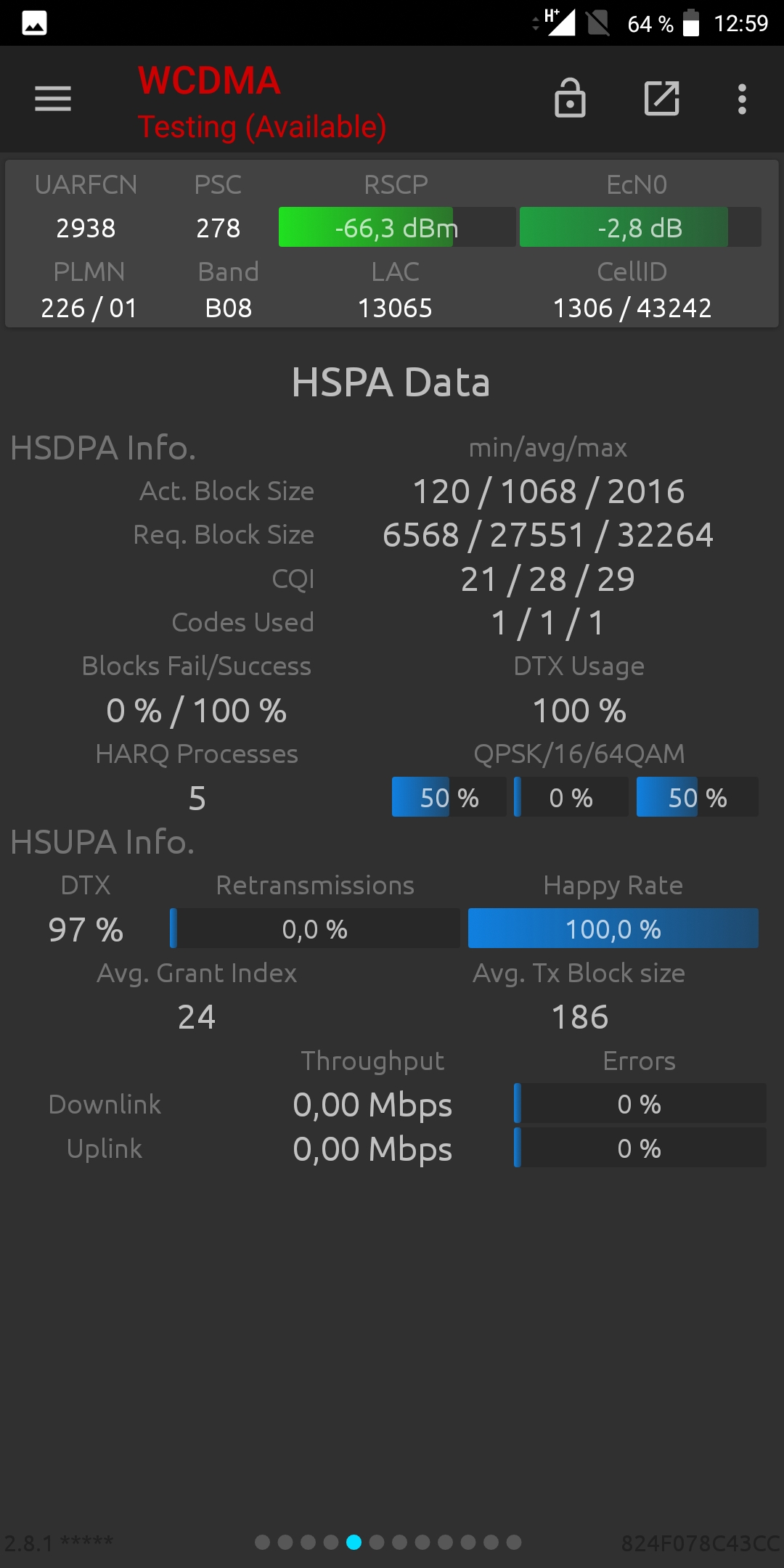Tap the export/share arrow icon
Image resolution: width=784 pixels, height=1568 pixels.
click(662, 98)
